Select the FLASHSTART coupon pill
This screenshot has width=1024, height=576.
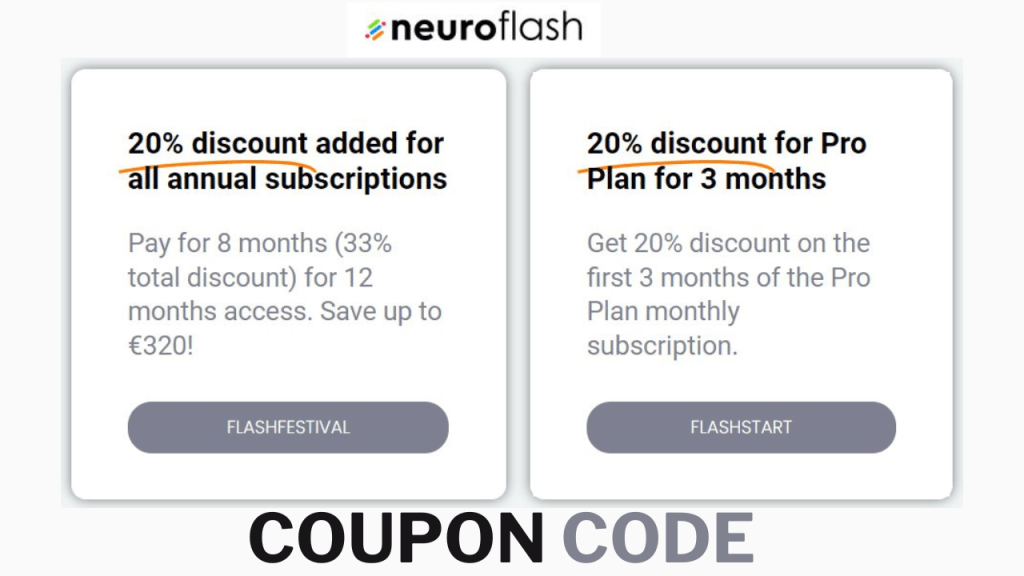click(x=740, y=427)
